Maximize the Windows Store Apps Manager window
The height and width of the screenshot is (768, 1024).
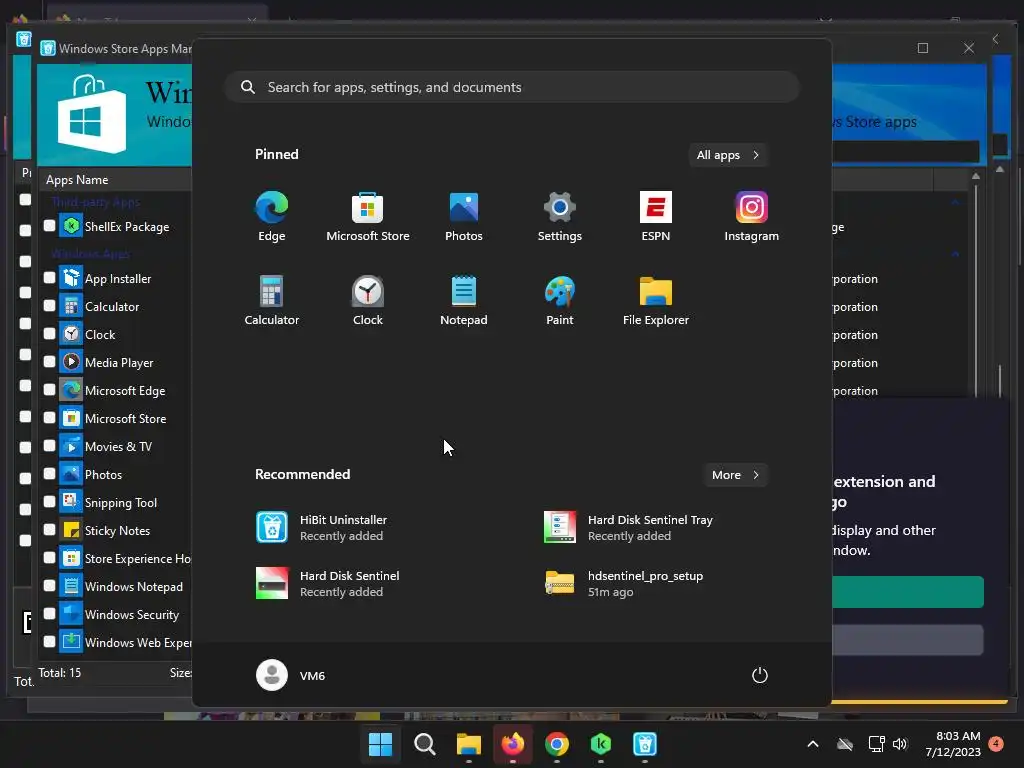pos(923,48)
